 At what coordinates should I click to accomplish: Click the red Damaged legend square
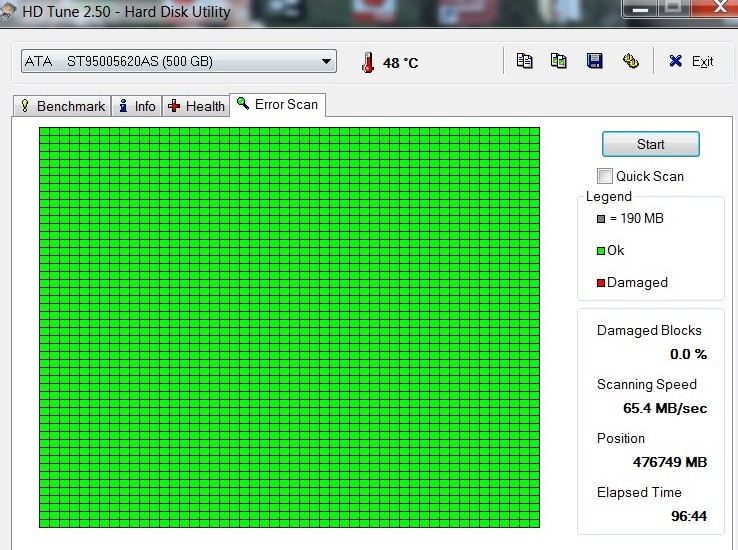pos(600,283)
